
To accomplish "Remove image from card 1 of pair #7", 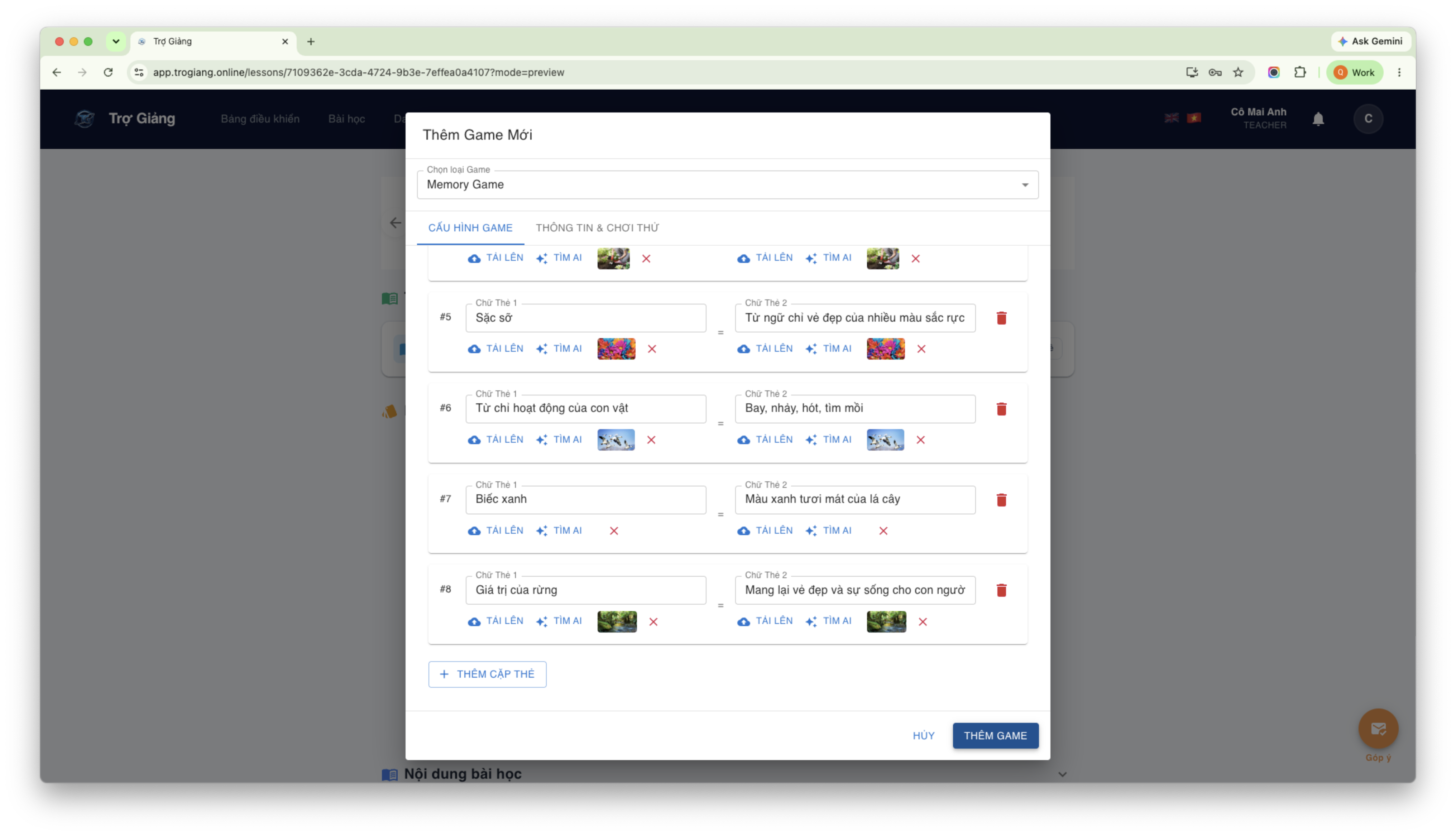I will (x=614, y=530).
